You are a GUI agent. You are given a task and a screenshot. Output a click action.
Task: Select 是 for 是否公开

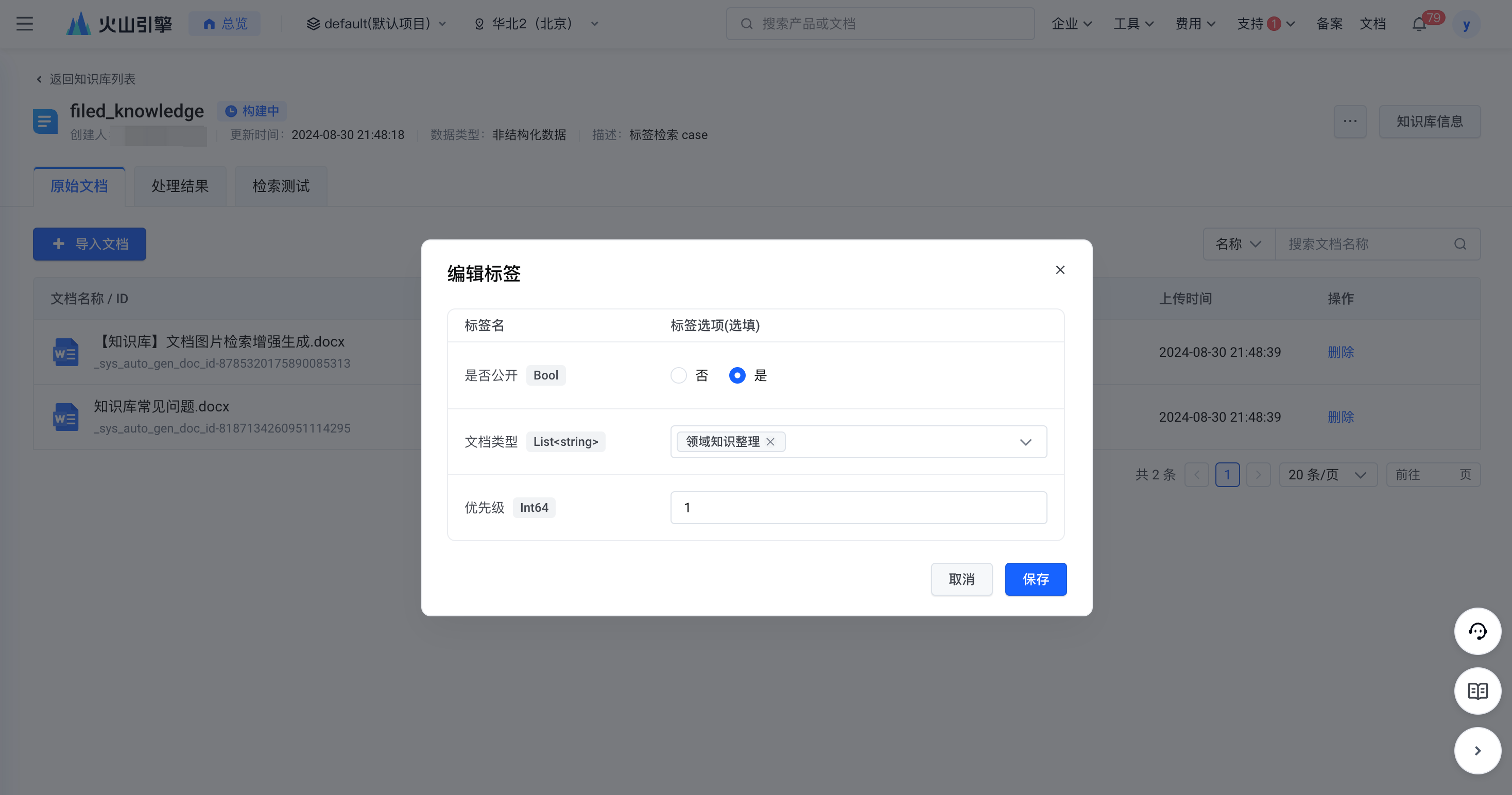[x=737, y=375]
